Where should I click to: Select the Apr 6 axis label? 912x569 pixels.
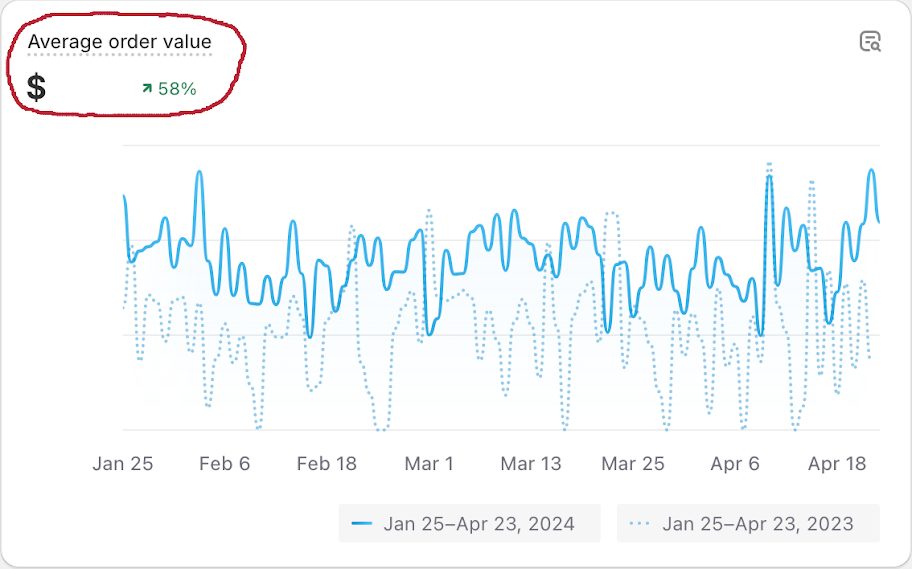(x=735, y=464)
